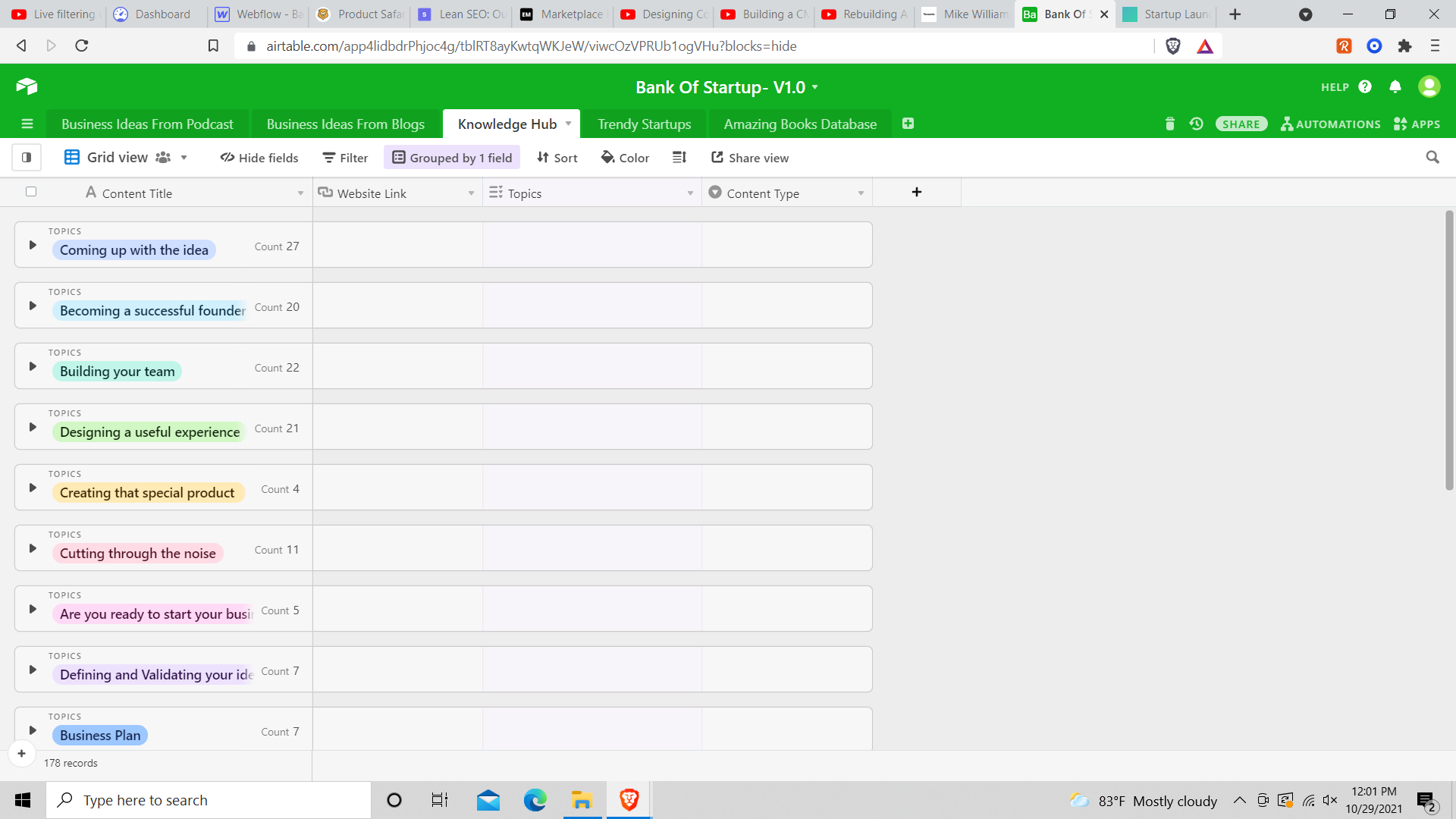Open Hide fields options
Image resolution: width=1456 pixels, height=819 pixels.
pos(259,158)
